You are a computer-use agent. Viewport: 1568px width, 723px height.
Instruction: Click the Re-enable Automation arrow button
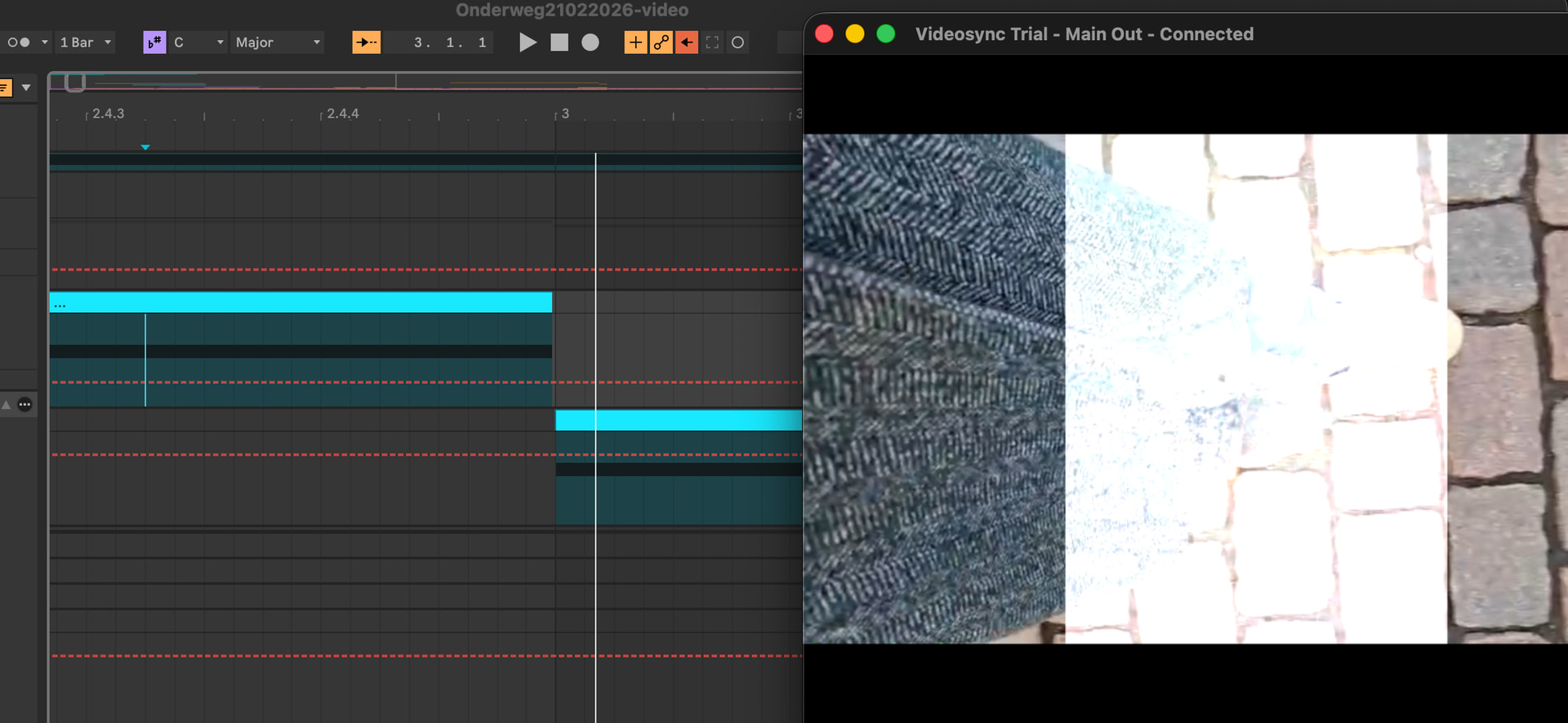tap(687, 42)
